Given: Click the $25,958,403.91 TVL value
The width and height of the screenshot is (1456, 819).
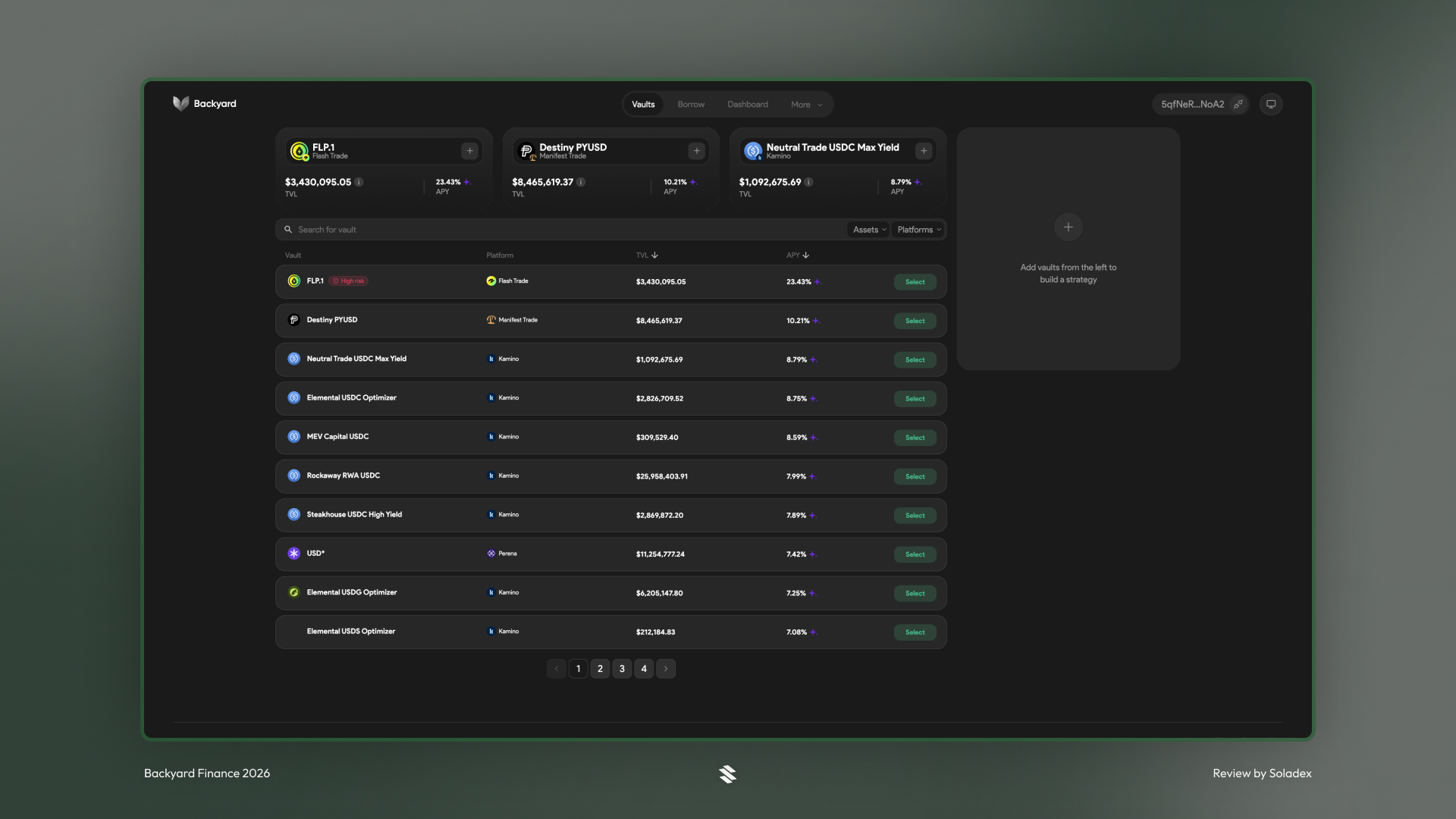Looking at the screenshot, I should click(662, 476).
